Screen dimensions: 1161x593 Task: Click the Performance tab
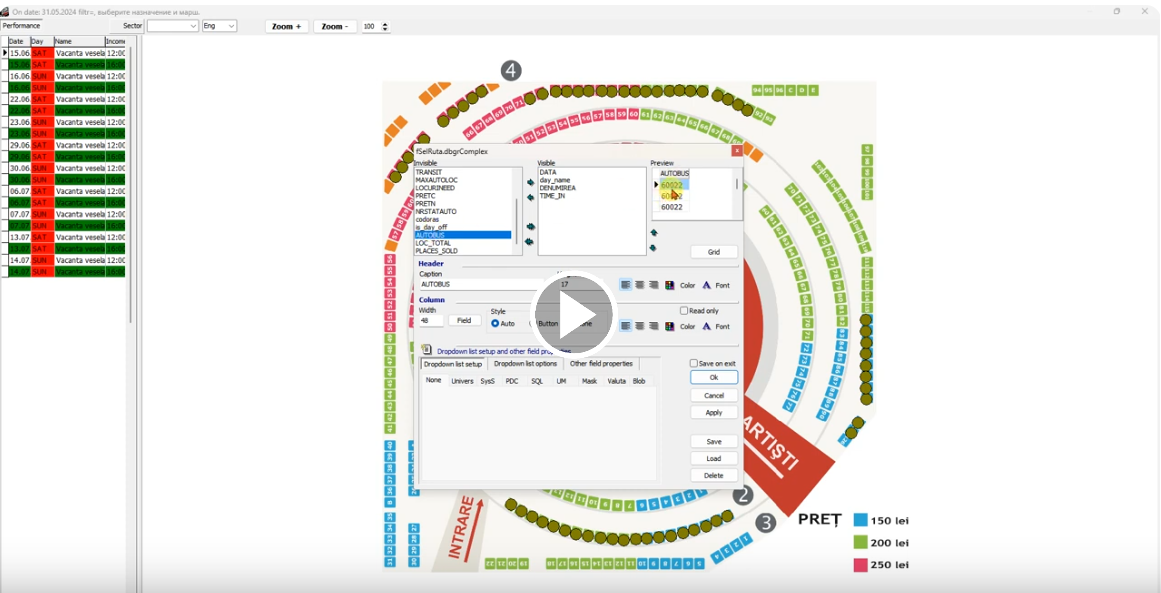point(21,26)
